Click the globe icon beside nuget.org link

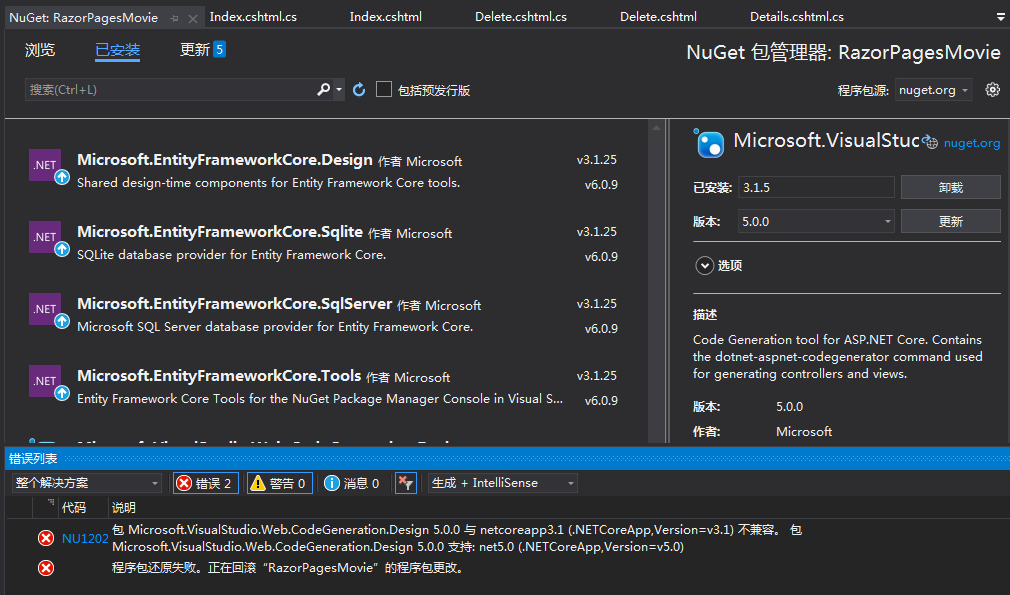[930, 142]
